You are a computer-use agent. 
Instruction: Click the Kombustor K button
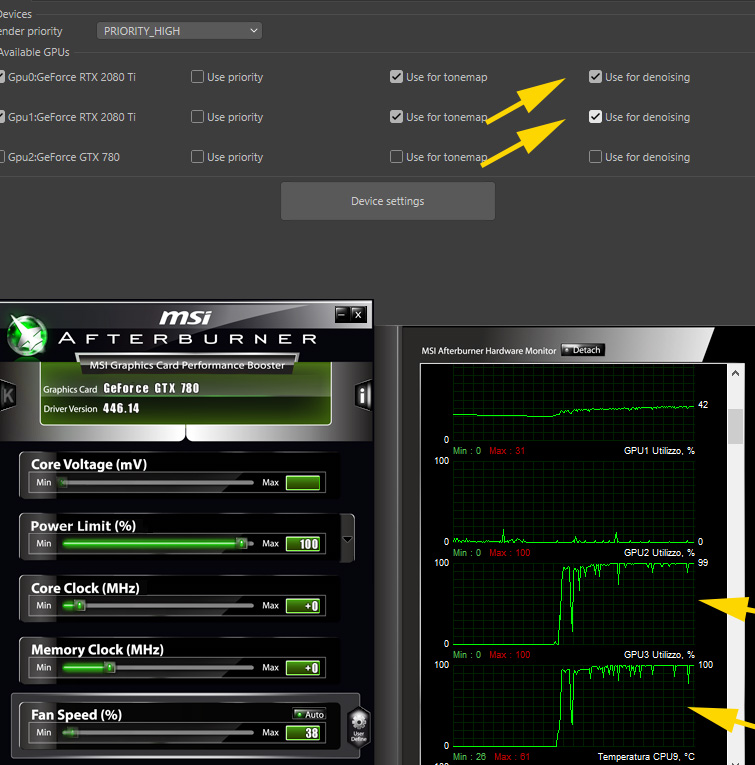click(7, 395)
